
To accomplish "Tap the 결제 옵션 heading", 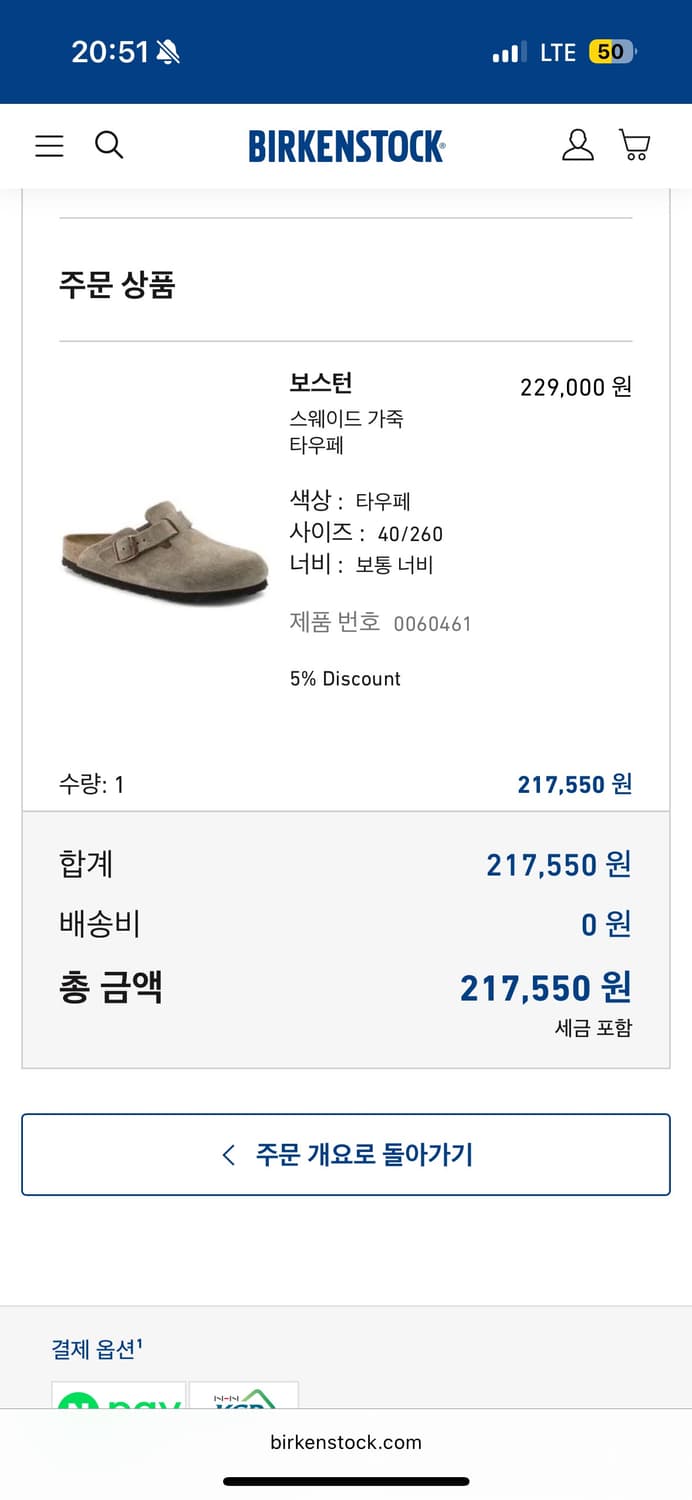I will (x=97, y=1349).
